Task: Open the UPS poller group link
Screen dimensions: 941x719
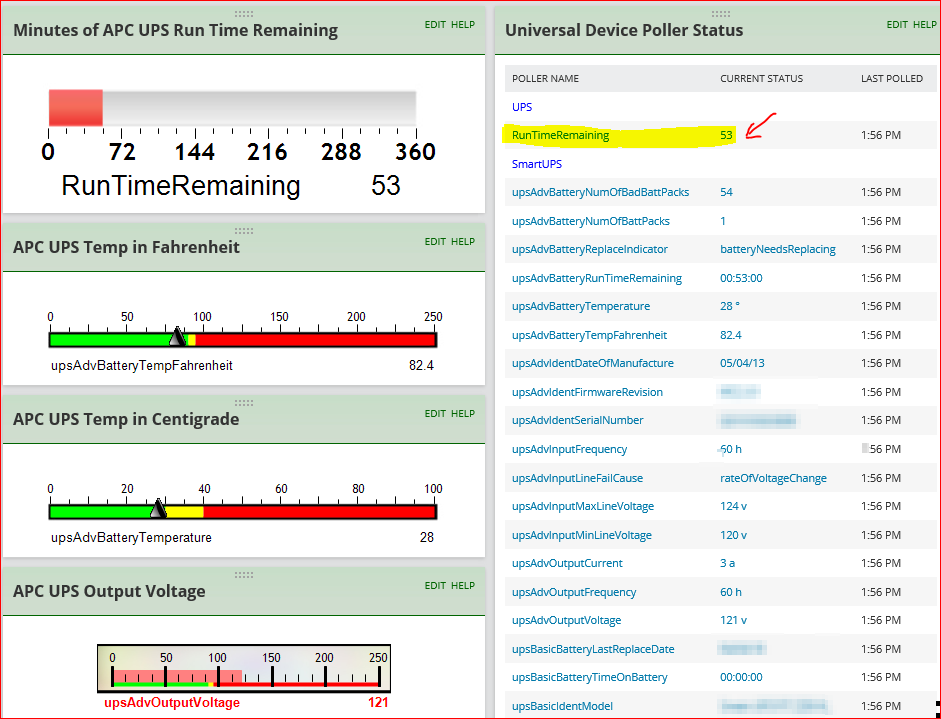Action: point(522,107)
